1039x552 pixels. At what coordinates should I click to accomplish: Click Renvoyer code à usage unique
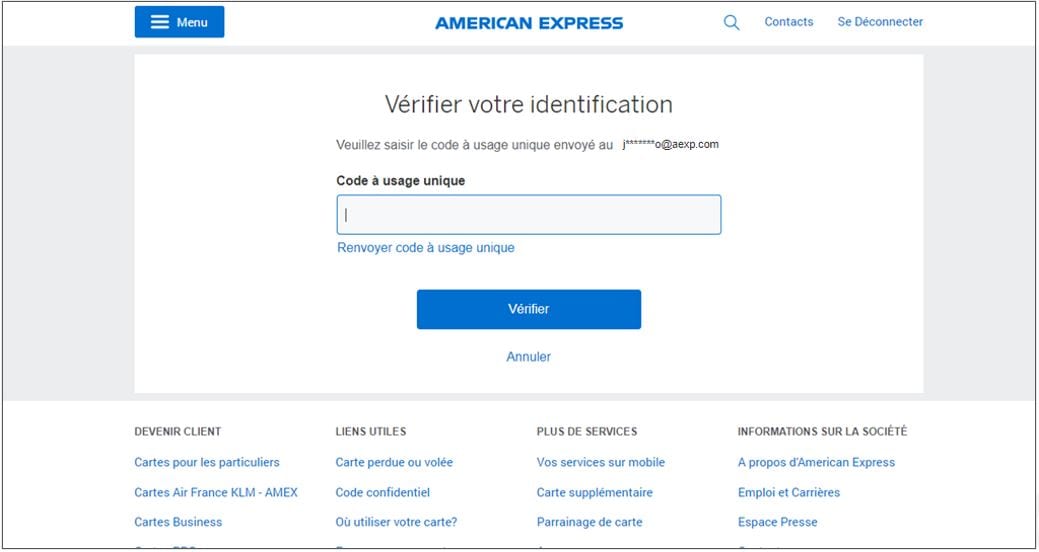[425, 248]
